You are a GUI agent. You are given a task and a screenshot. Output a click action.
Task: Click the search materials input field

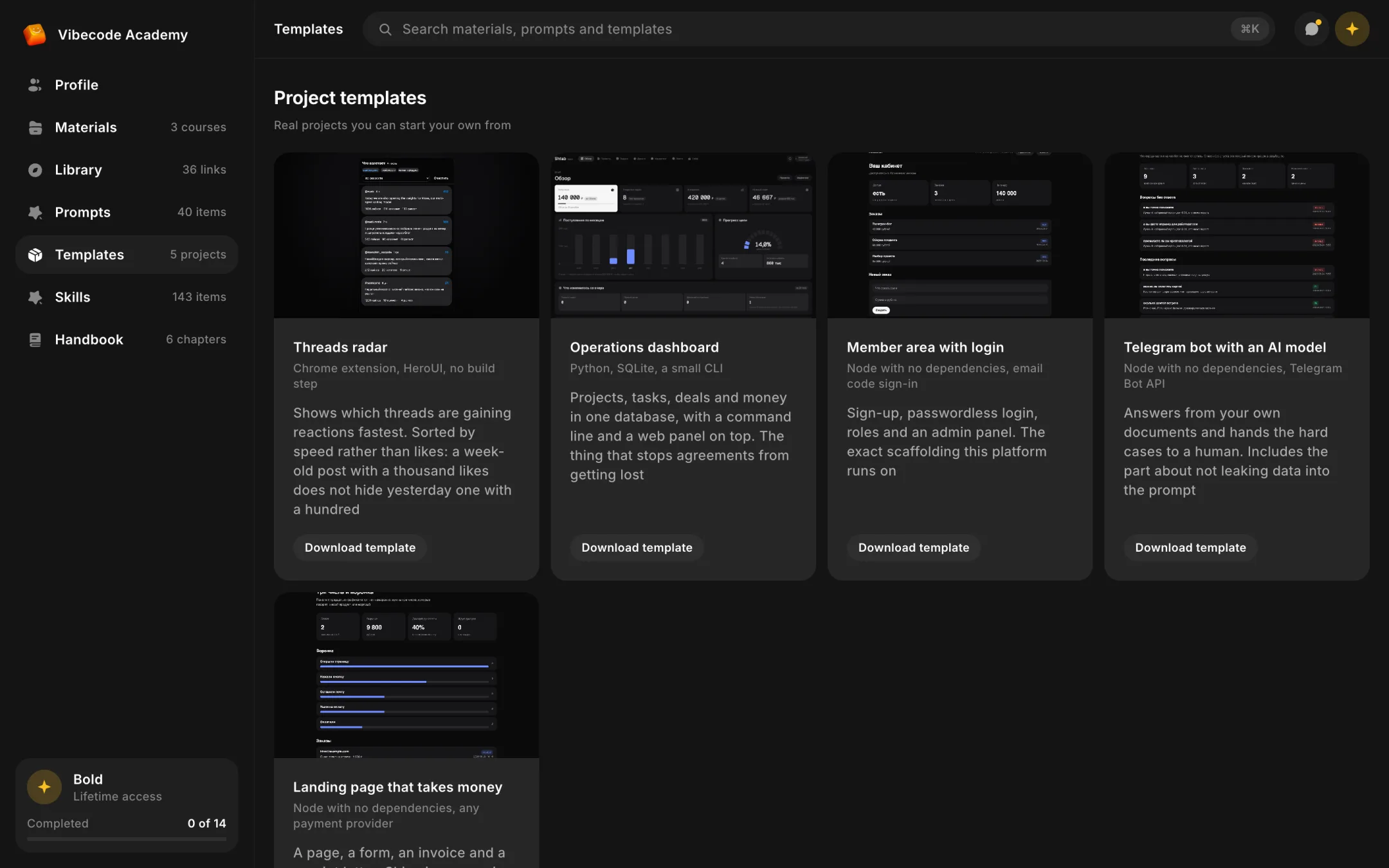click(819, 29)
